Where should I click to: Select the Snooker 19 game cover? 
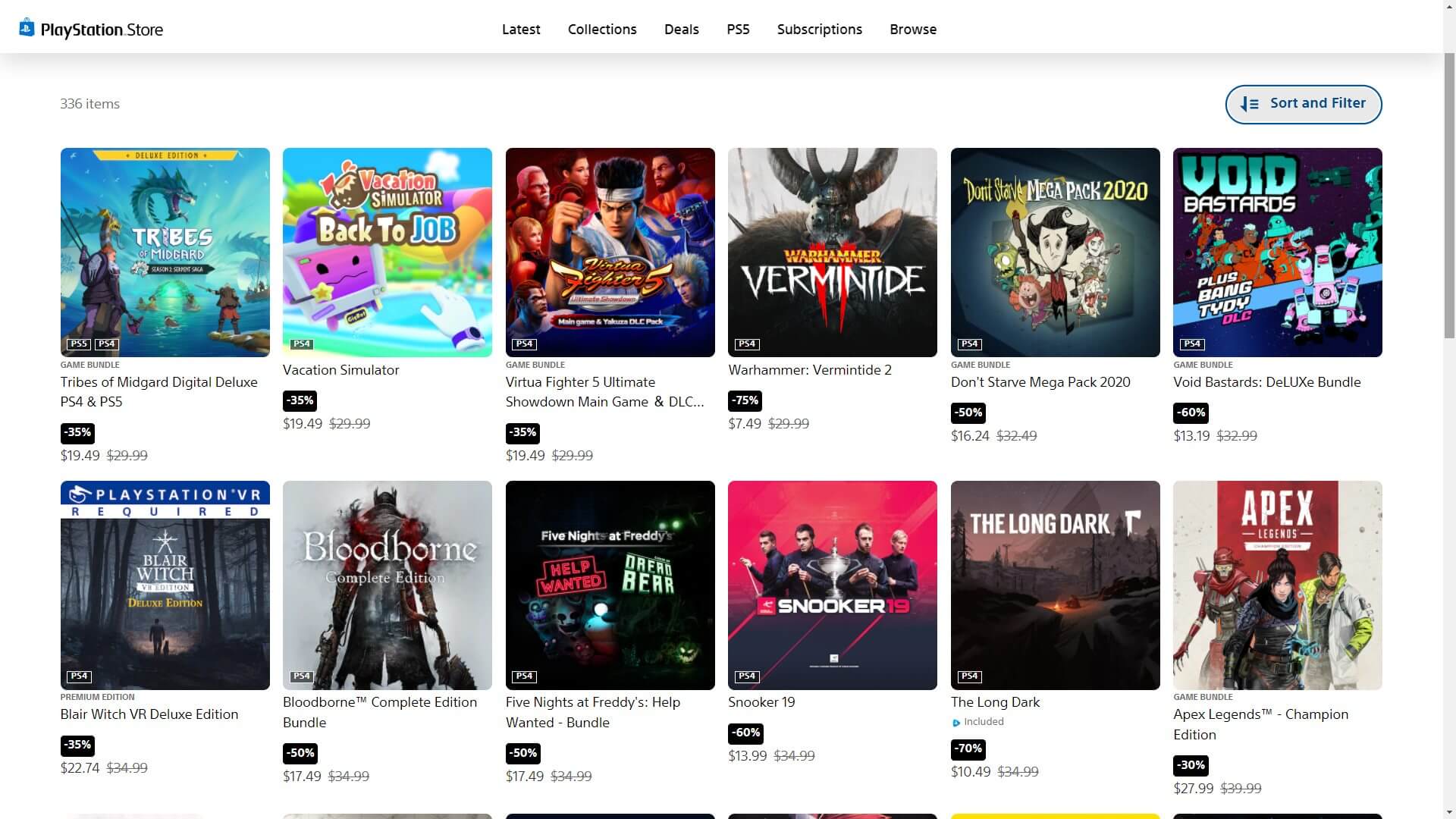832,585
